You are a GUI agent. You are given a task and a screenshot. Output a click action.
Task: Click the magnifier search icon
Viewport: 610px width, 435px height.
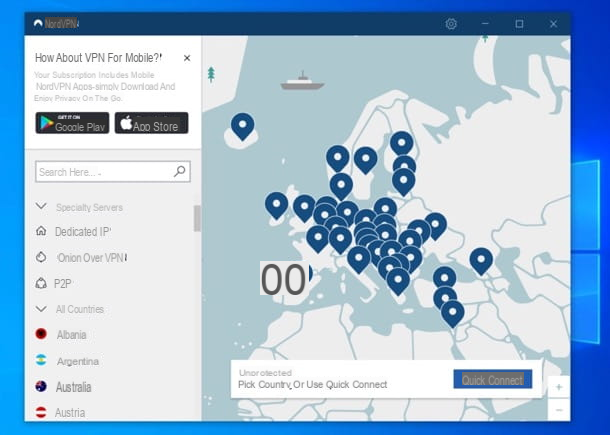[x=179, y=171]
